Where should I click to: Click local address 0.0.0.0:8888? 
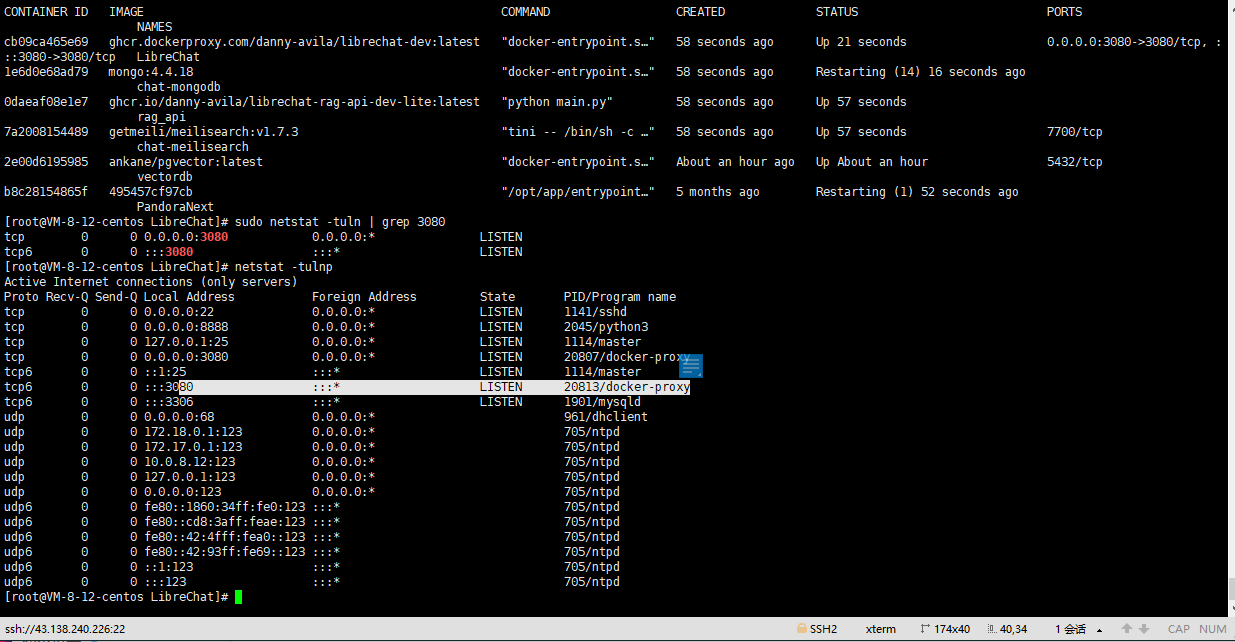pos(186,327)
